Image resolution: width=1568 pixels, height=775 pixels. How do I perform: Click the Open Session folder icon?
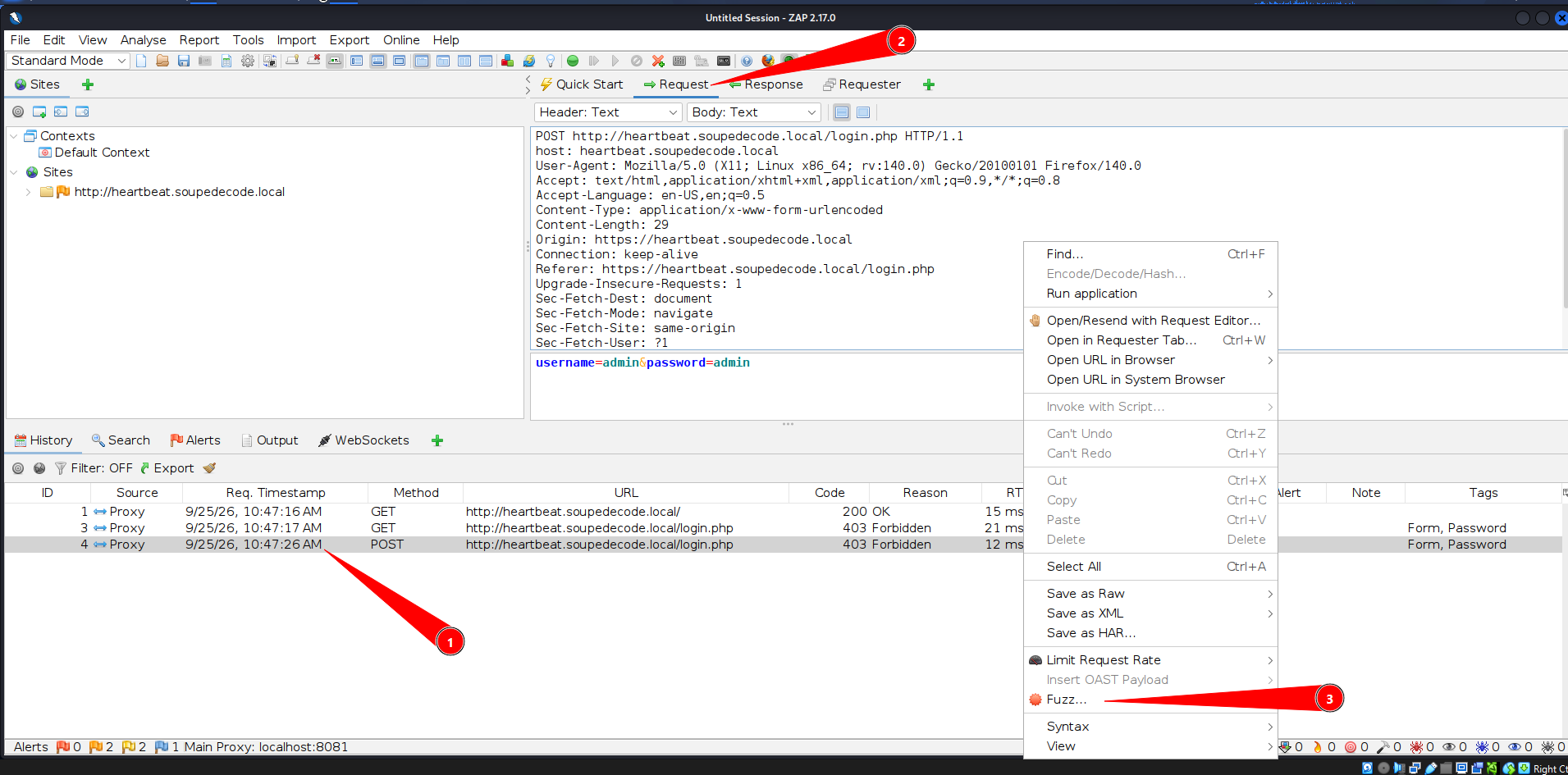162,61
